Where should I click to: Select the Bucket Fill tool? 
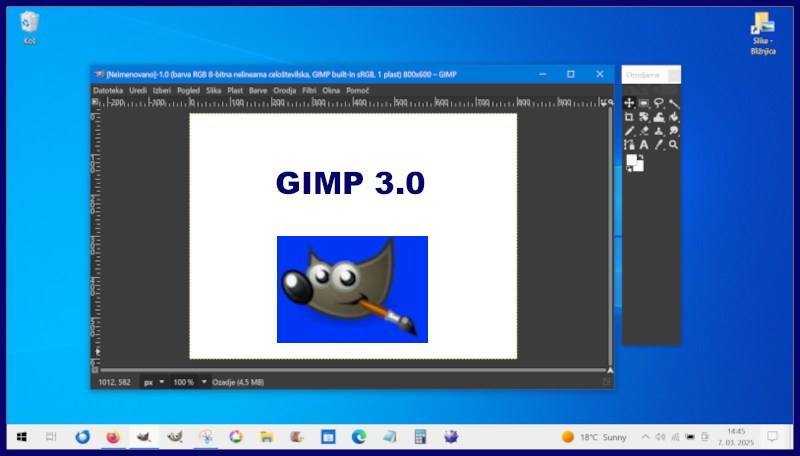click(x=673, y=117)
